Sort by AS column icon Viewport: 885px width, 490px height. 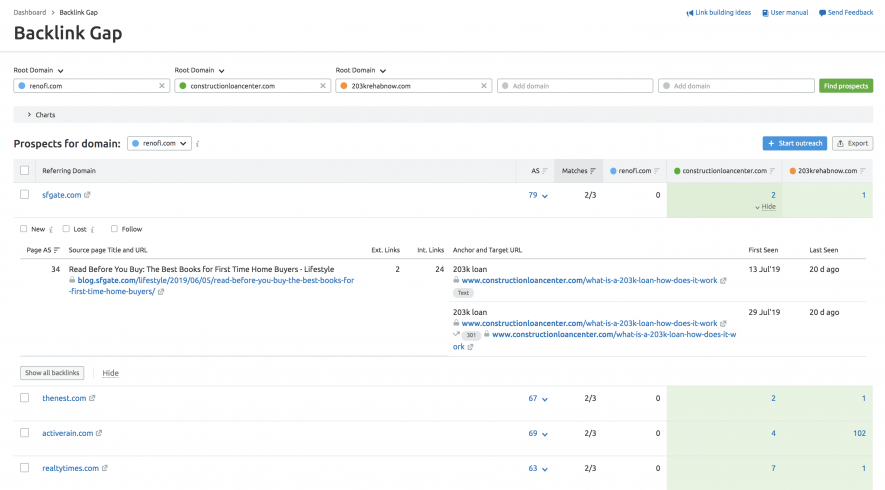(x=545, y=171)
